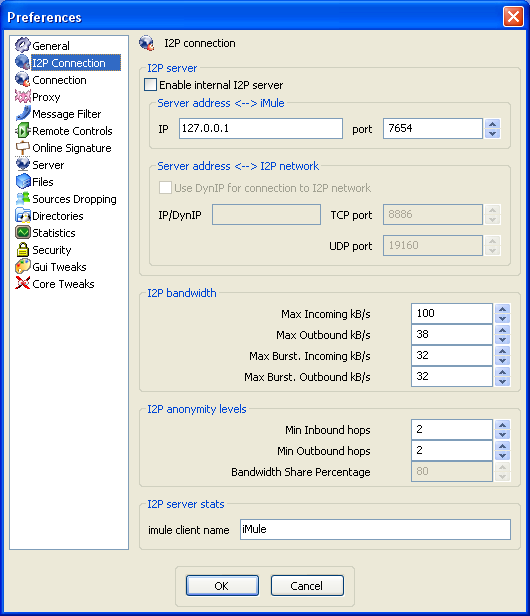Increase the iMule server port value
Screen dimensions: 530x616
pyautogui.click(x=493, y=124)
